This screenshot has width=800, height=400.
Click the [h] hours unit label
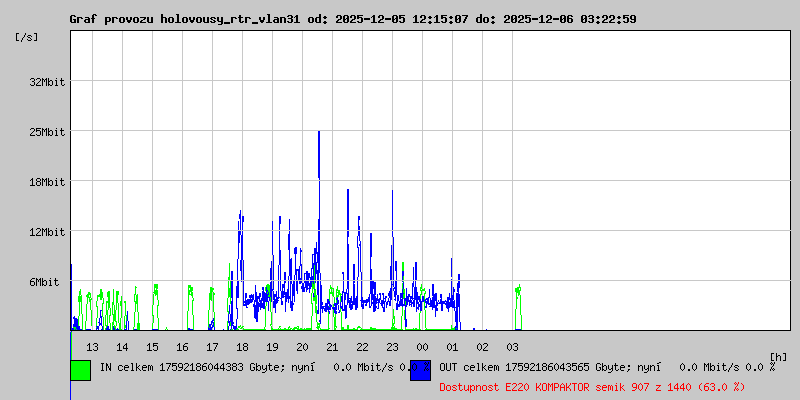click(779, 355)
